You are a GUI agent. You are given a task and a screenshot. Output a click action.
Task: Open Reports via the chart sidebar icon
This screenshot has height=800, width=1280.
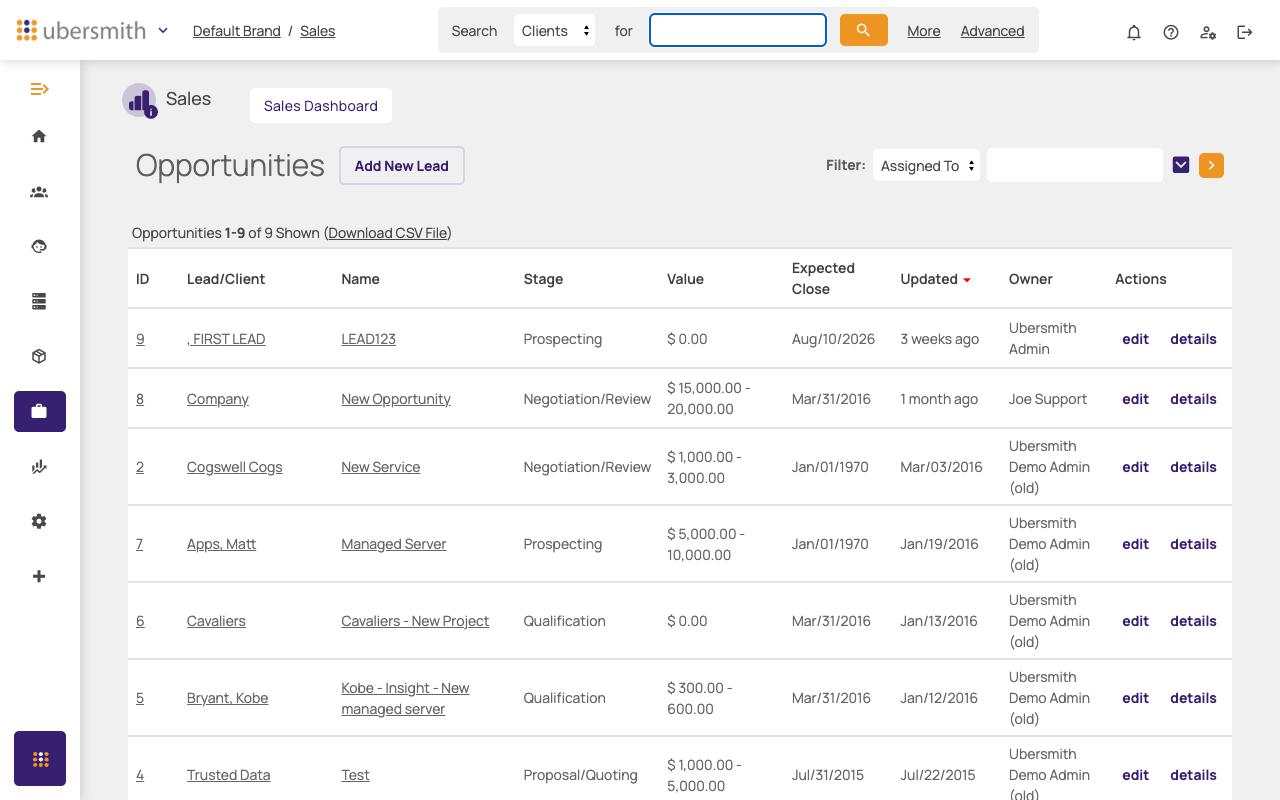[39, 466]
